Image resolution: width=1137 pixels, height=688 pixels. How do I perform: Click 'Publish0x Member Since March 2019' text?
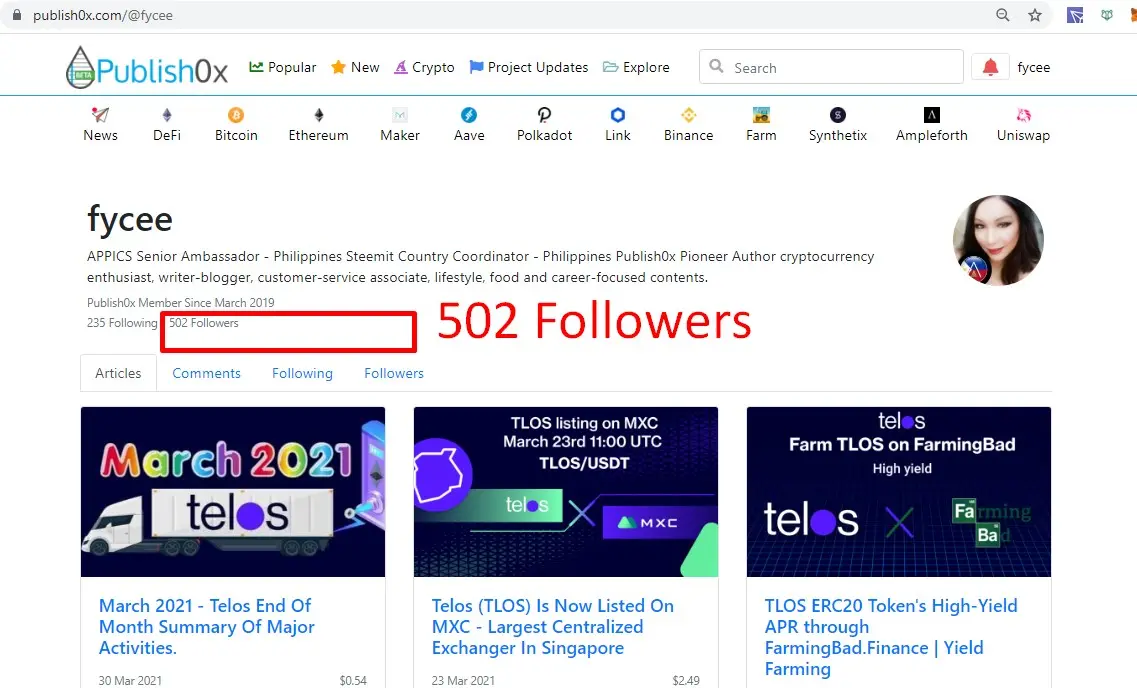[x=181, y=302]
